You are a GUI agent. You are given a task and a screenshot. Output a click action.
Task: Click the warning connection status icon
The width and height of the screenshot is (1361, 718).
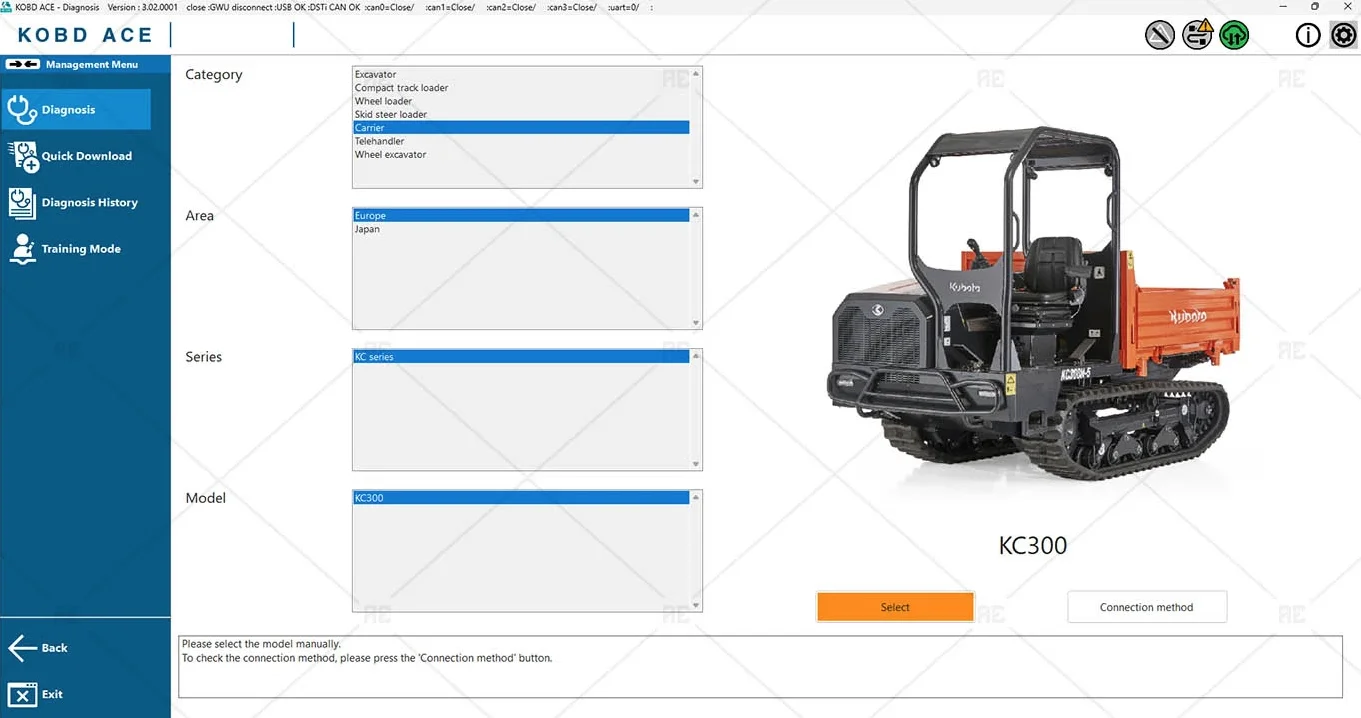click(x=1197, y=35)
